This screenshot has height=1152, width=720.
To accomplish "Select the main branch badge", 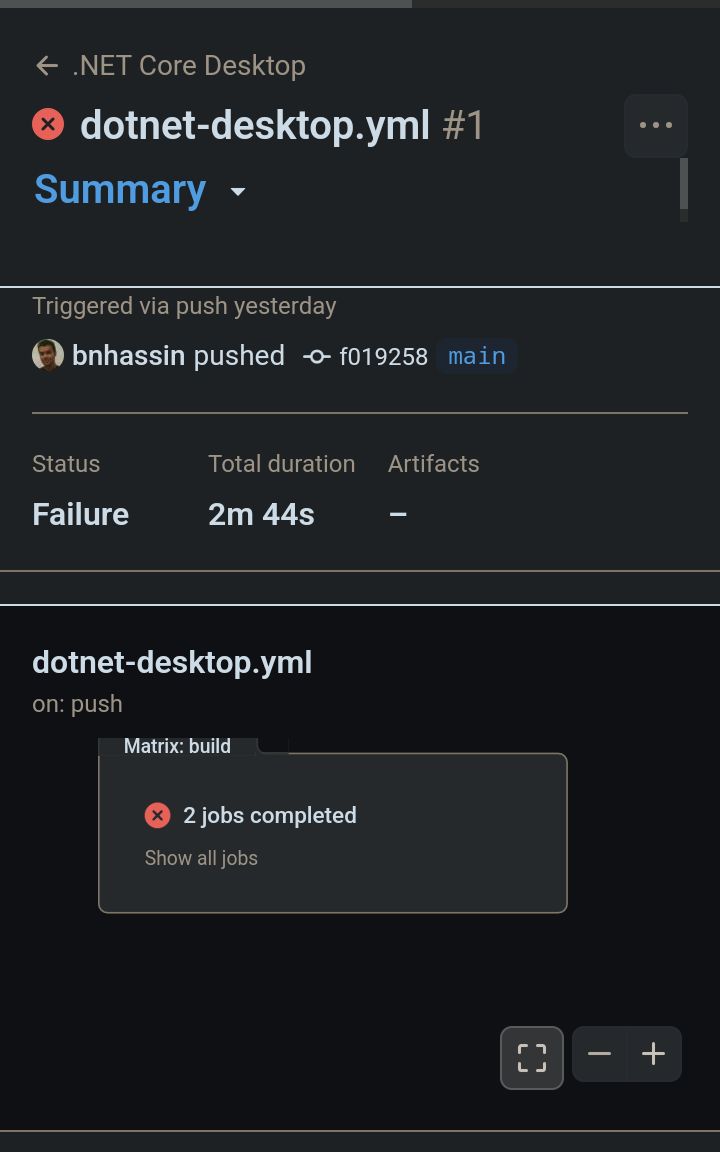I will pos(476,356).
